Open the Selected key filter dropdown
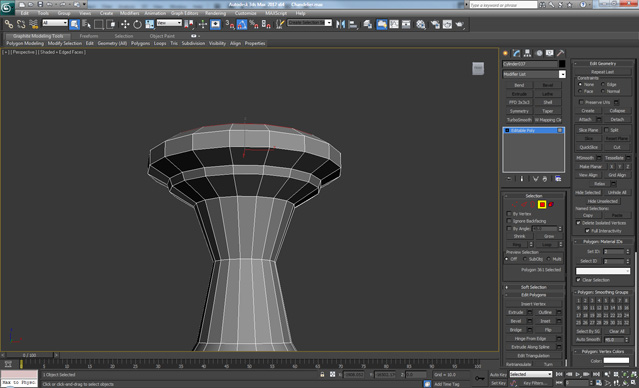Screen dimensions: 639x388 [531, 374]
